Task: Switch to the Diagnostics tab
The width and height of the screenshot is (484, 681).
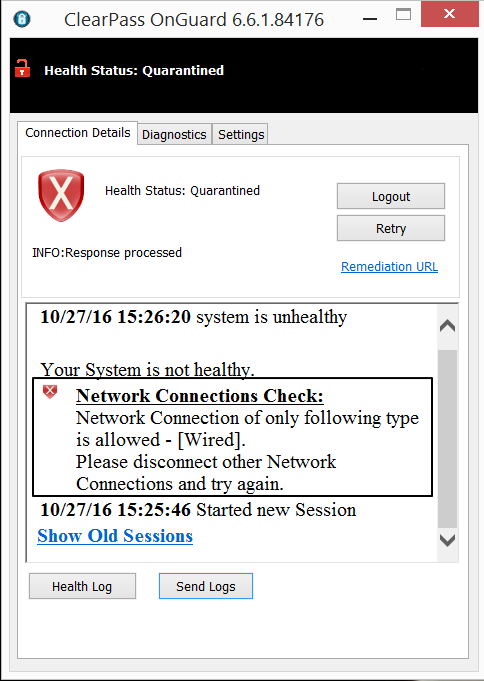Action: click(x=174, y=135)
